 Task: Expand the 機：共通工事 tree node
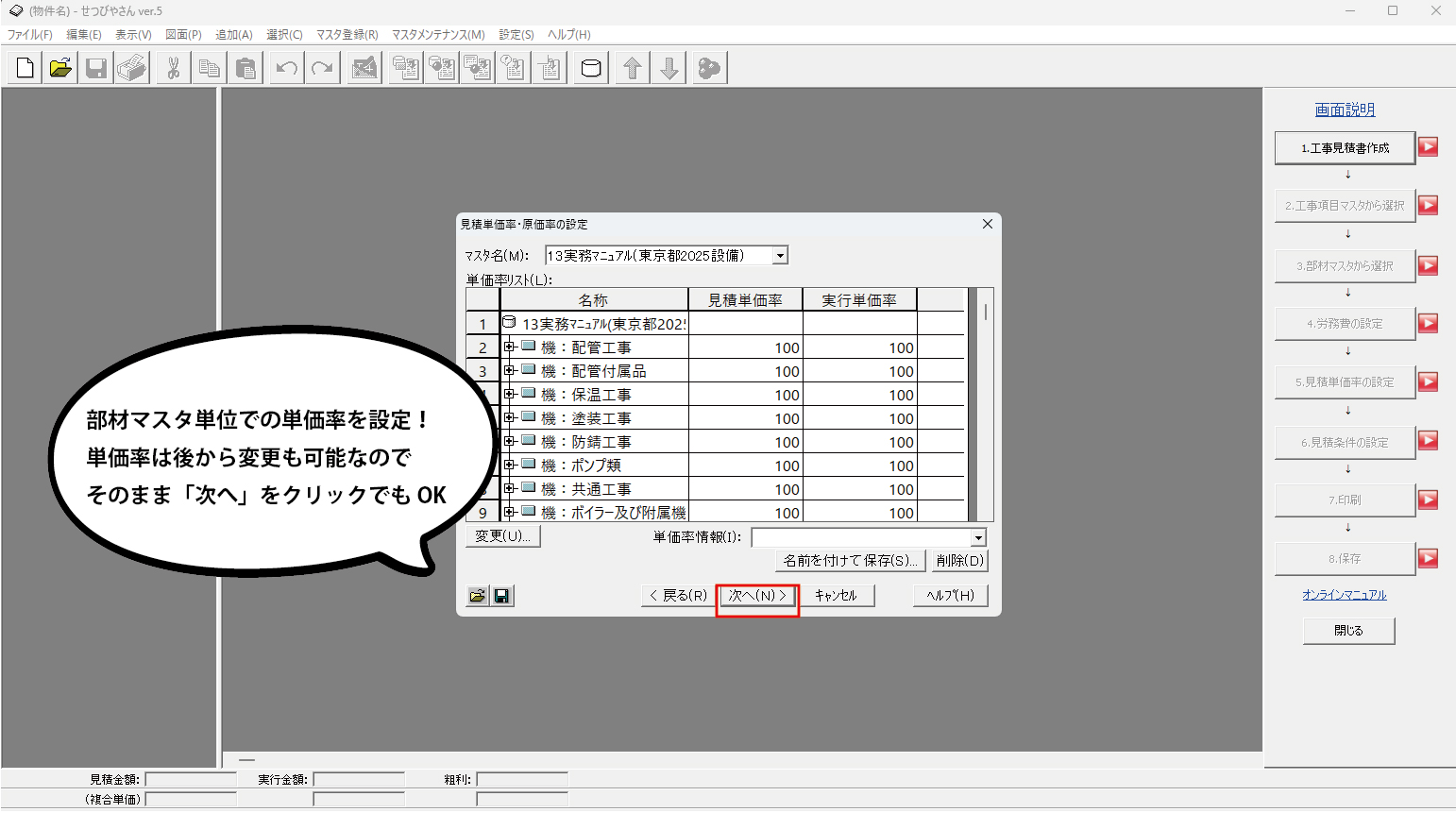(x=509, y=488)
